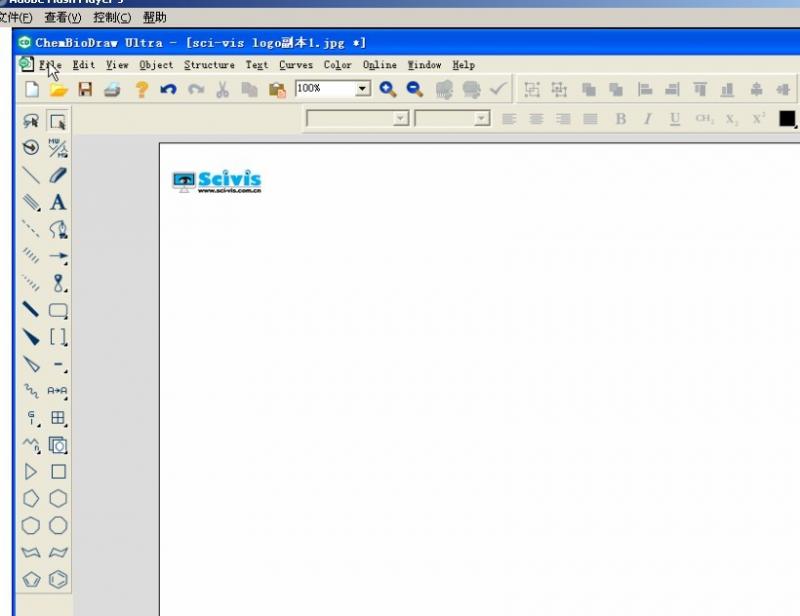Zoom in with magnifier plus
This screenshot has height=616, width=800.
(x=388, y=89)
